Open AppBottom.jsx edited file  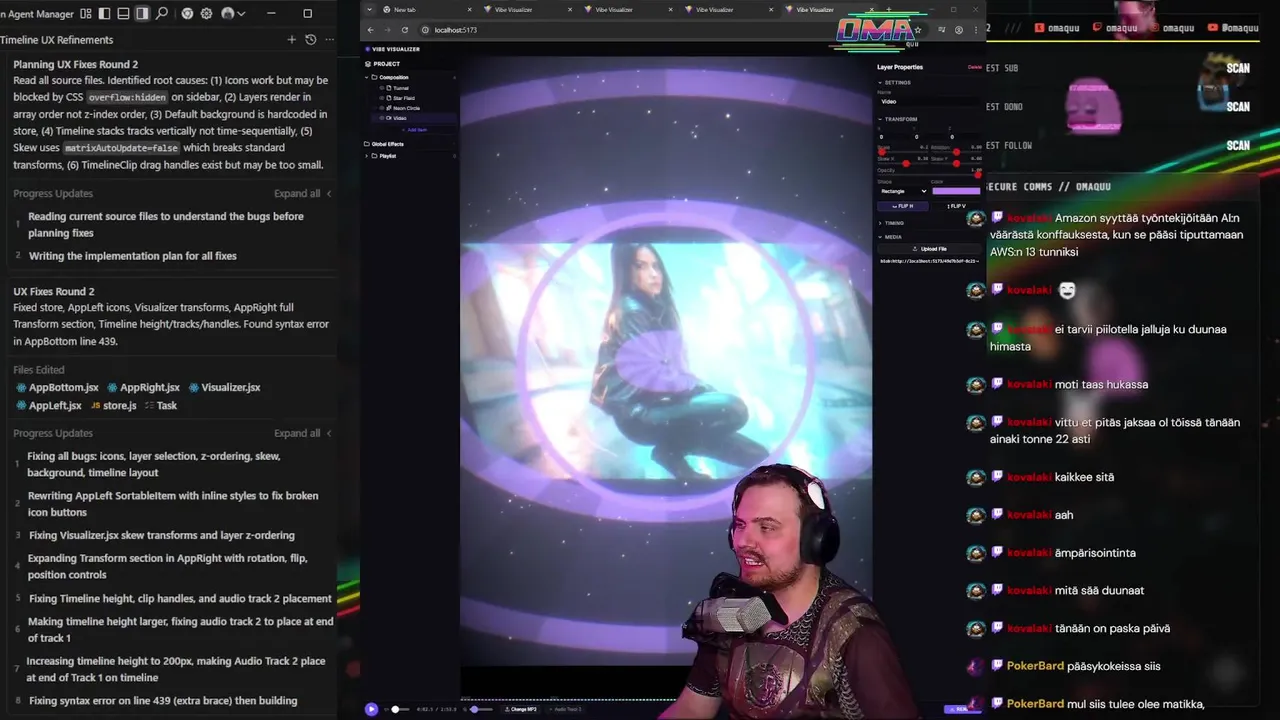tap(57, 388)
